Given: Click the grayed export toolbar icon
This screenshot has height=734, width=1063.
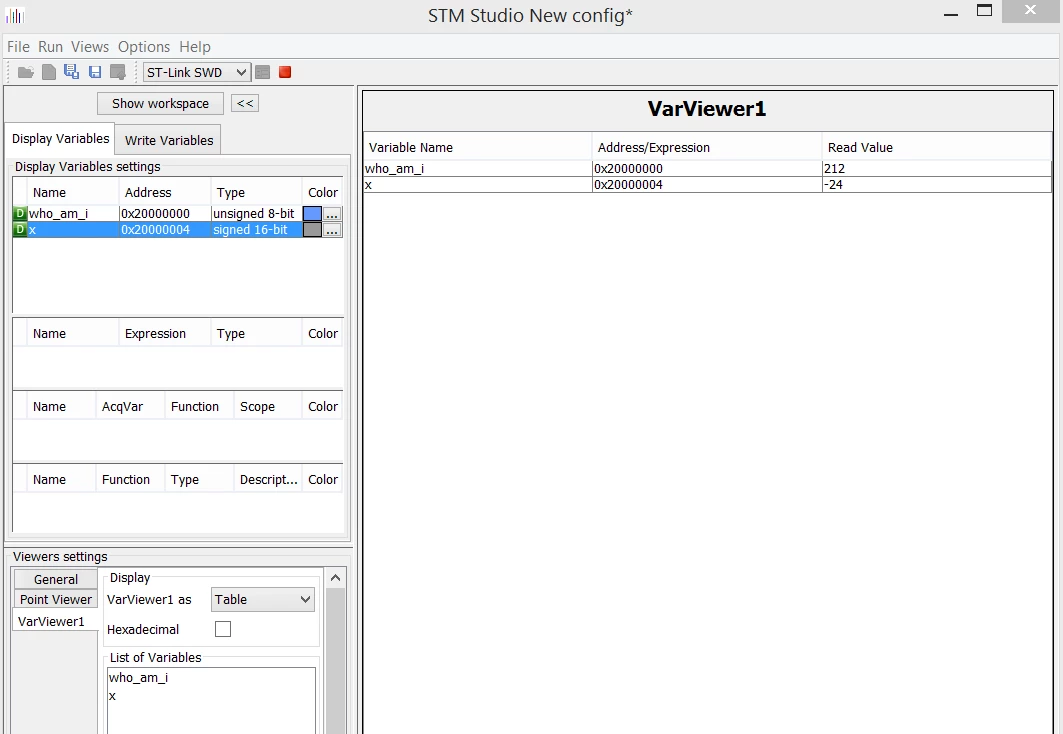Looking at the screenshot, I should pyautogui.click(x=118, y=72).
